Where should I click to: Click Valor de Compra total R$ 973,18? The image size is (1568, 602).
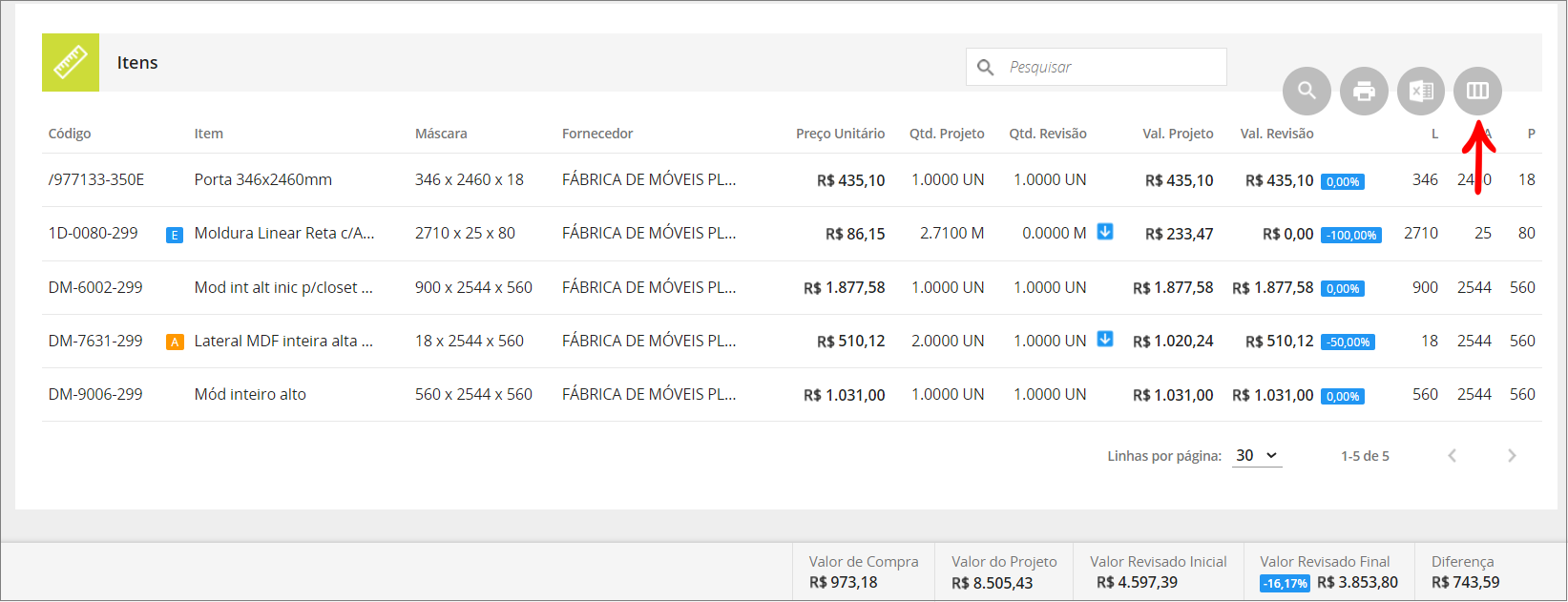coord(844,582)
